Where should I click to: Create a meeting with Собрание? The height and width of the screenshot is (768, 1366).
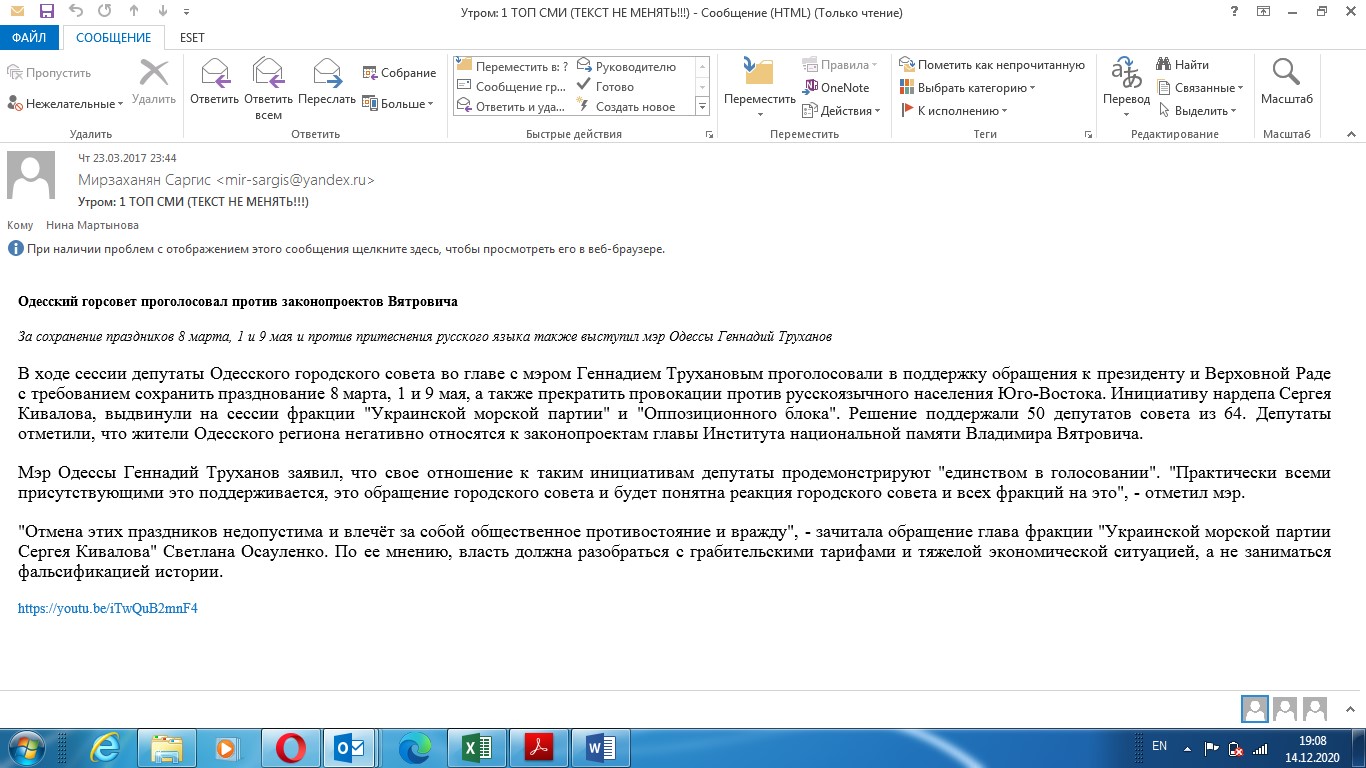tap(399, 73)
